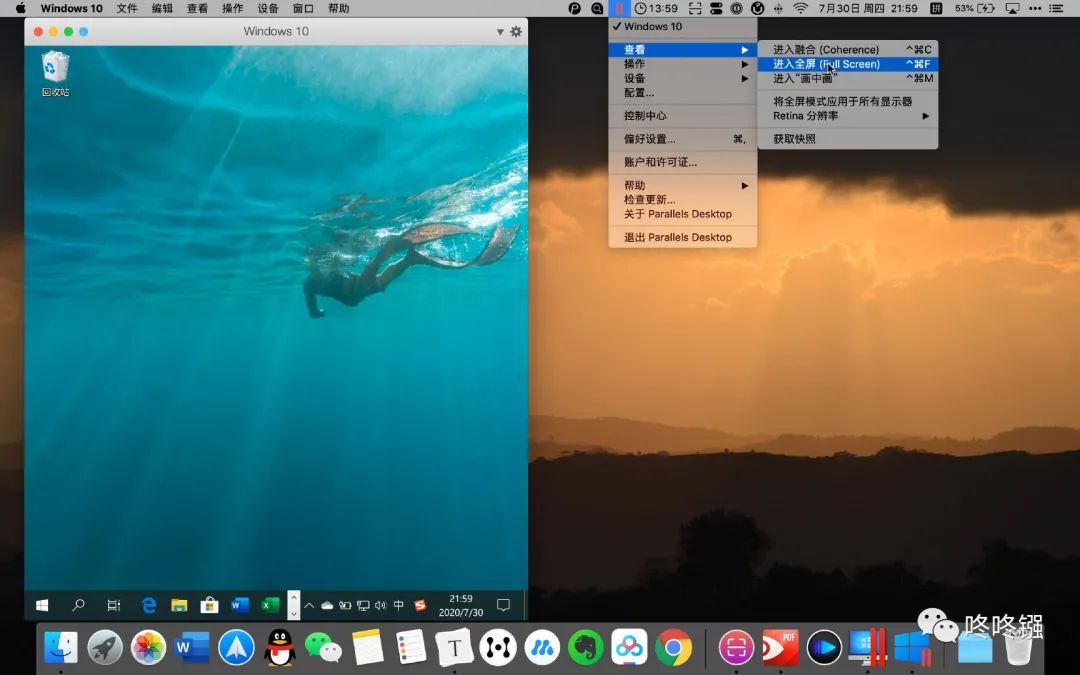Open the AirPlay display menu icon
Image resolution: width=1080 pixels, height=675 pixels.
[x=1012, y=8]
